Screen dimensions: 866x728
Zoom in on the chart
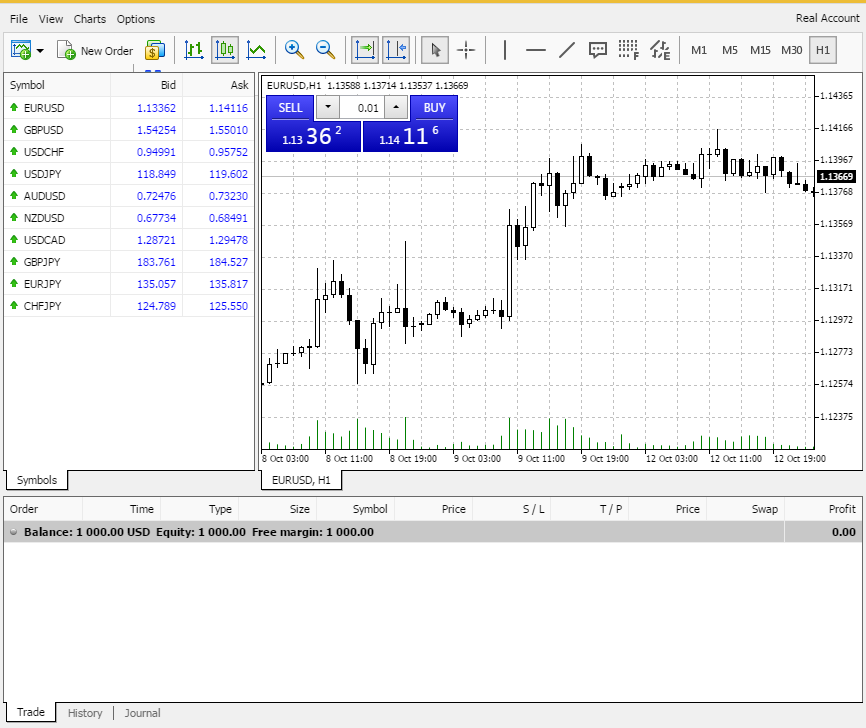click(x=294, y=50)
